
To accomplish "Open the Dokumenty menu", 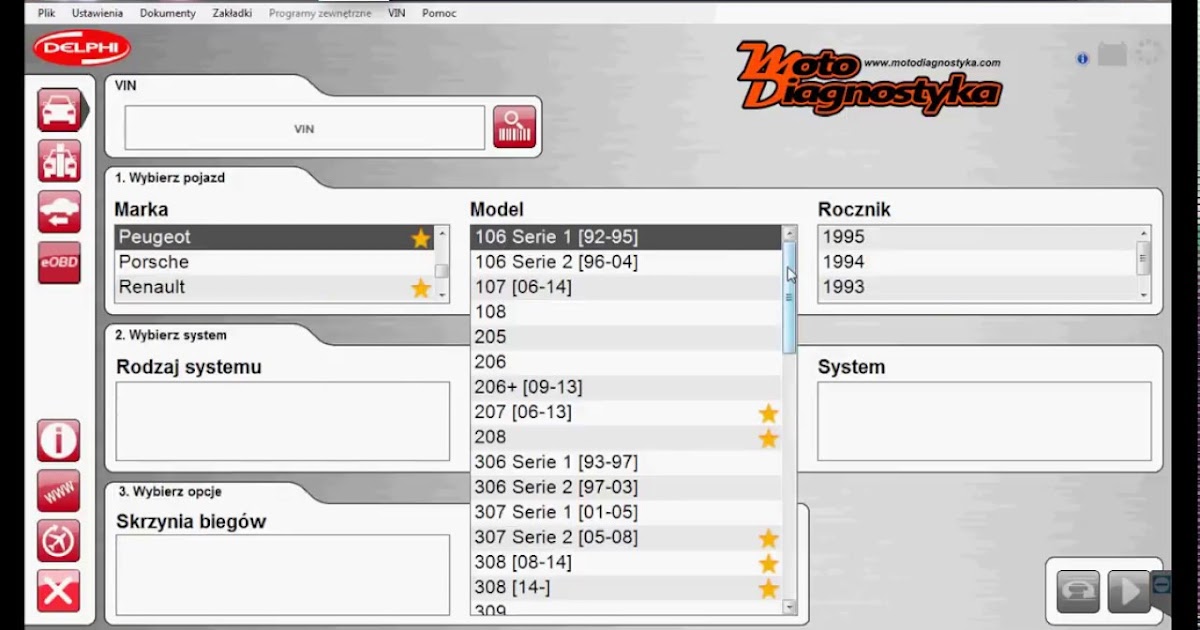I will (168, 13).
